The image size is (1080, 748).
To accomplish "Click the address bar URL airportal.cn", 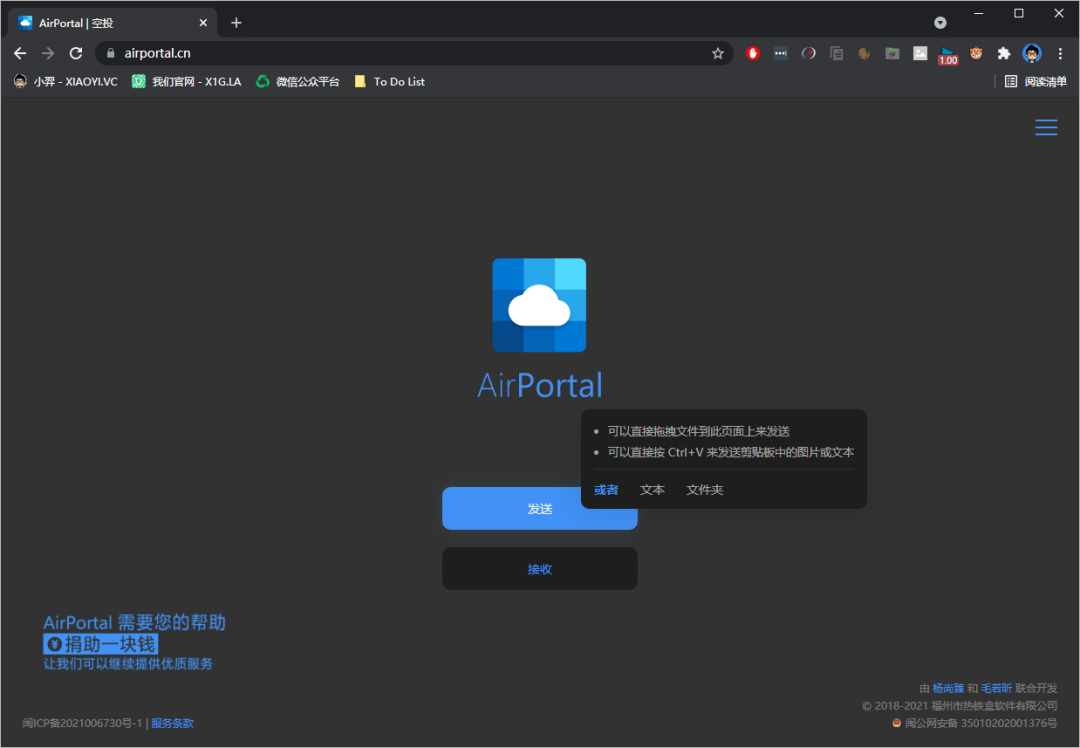I will point(157,53).
